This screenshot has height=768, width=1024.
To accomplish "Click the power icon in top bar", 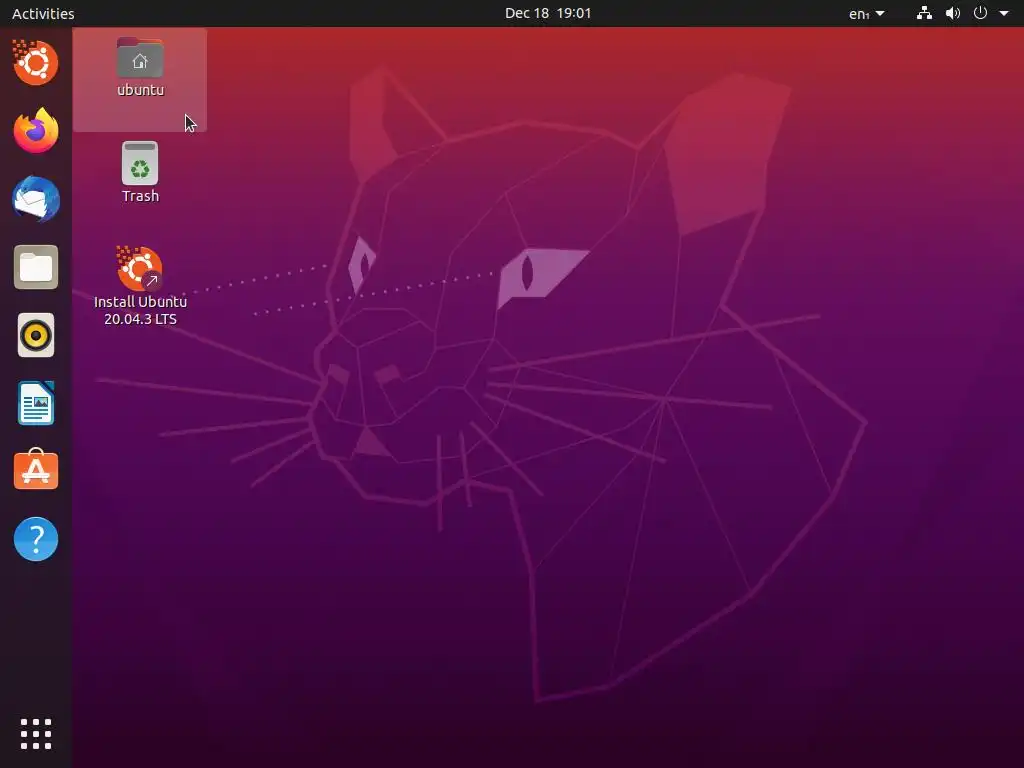I will point(980,13).
